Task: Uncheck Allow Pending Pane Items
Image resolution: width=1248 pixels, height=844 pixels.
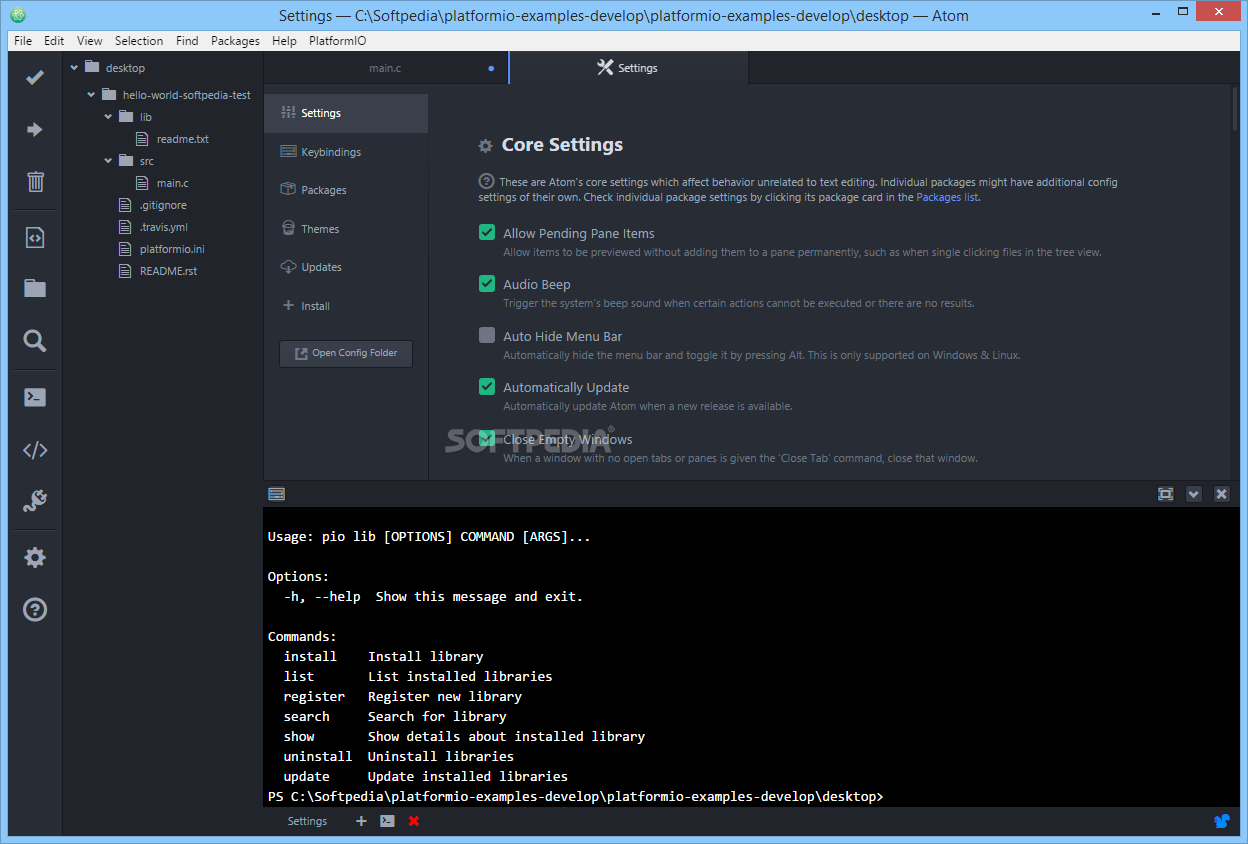Action: click(487, 232)
